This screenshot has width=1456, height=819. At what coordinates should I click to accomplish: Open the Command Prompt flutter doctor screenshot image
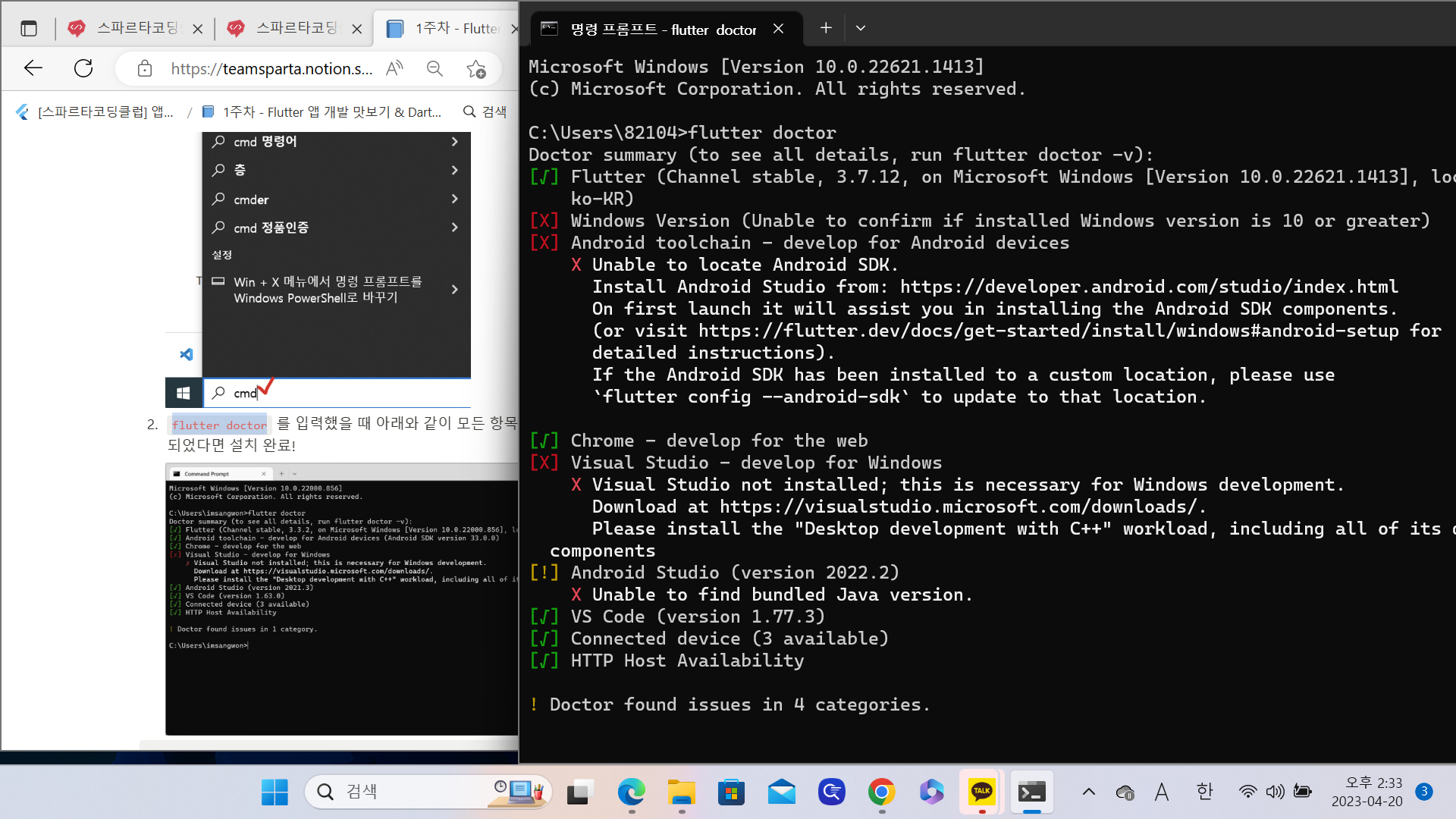(342, 599)
